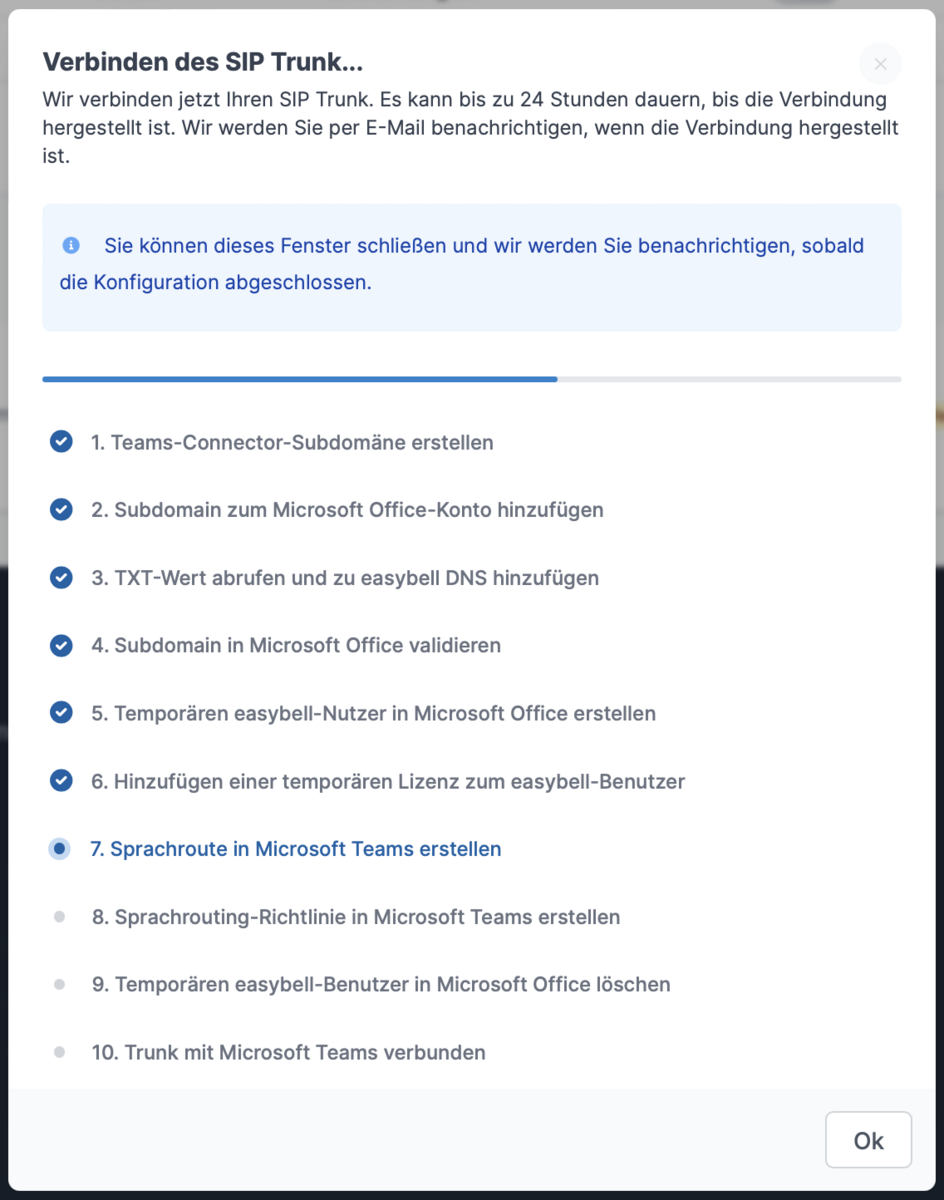
Task: Click pending dot for step 8
Action: 60,917
